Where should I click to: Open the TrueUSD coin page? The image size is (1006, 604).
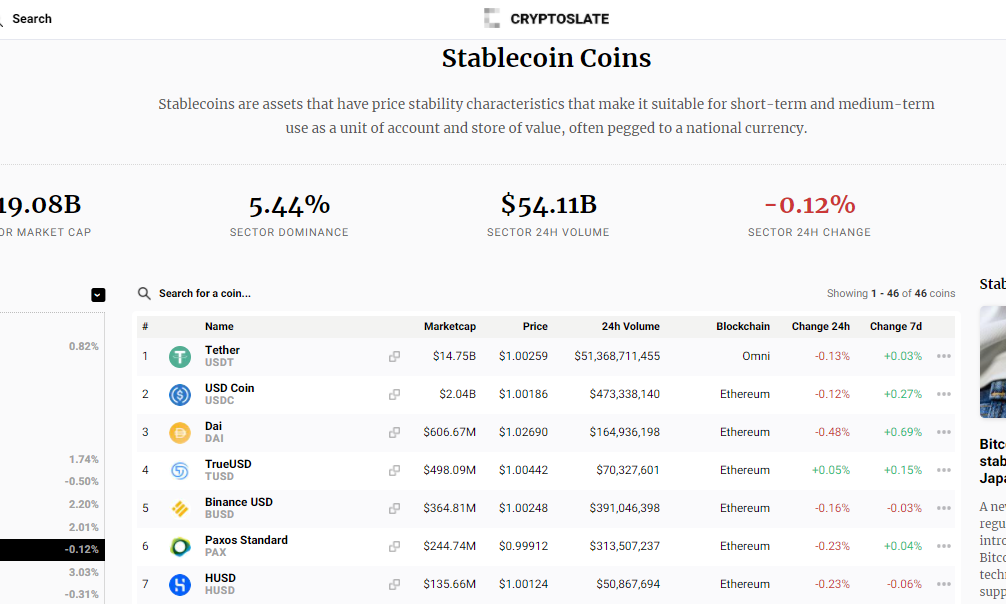[228, 464]
